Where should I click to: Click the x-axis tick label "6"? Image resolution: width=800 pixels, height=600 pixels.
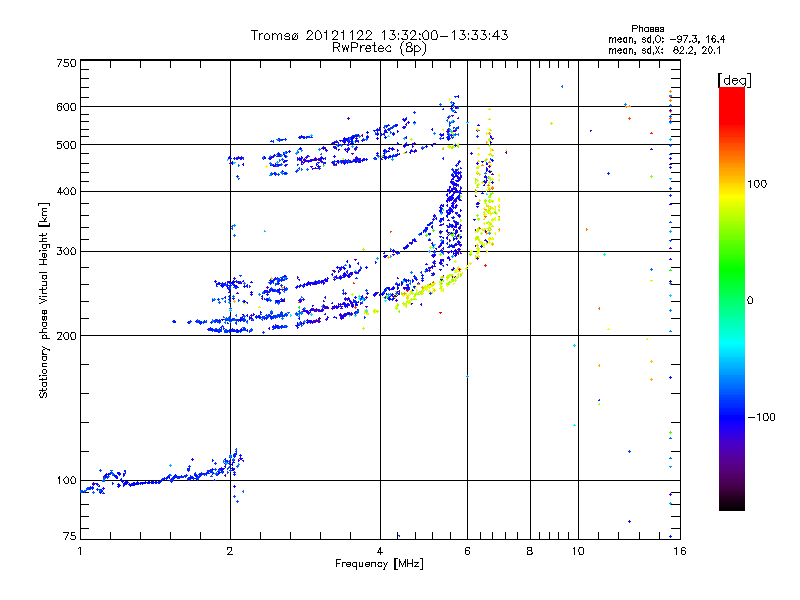pos(467,551)
